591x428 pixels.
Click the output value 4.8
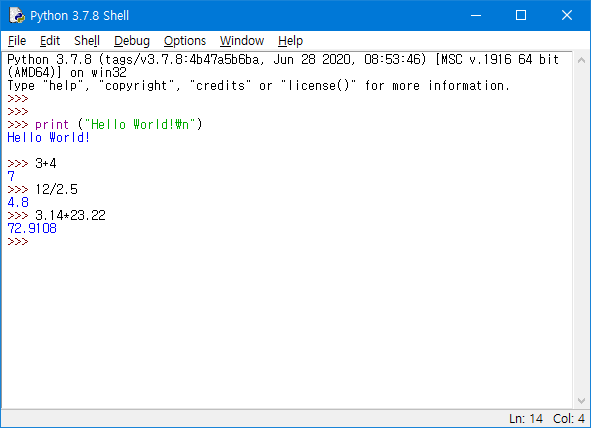18,202
